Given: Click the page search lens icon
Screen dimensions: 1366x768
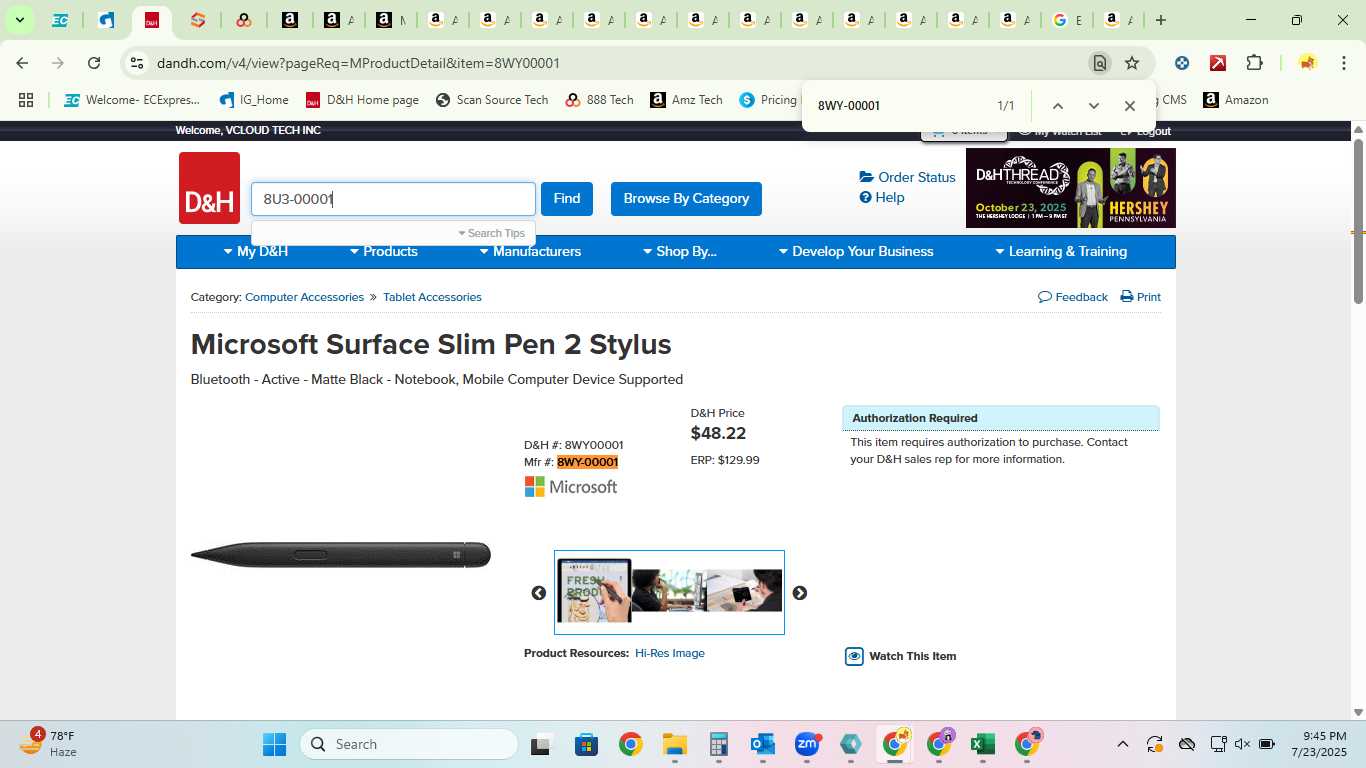Looking at the screenshot, I should click(1100, 63).
